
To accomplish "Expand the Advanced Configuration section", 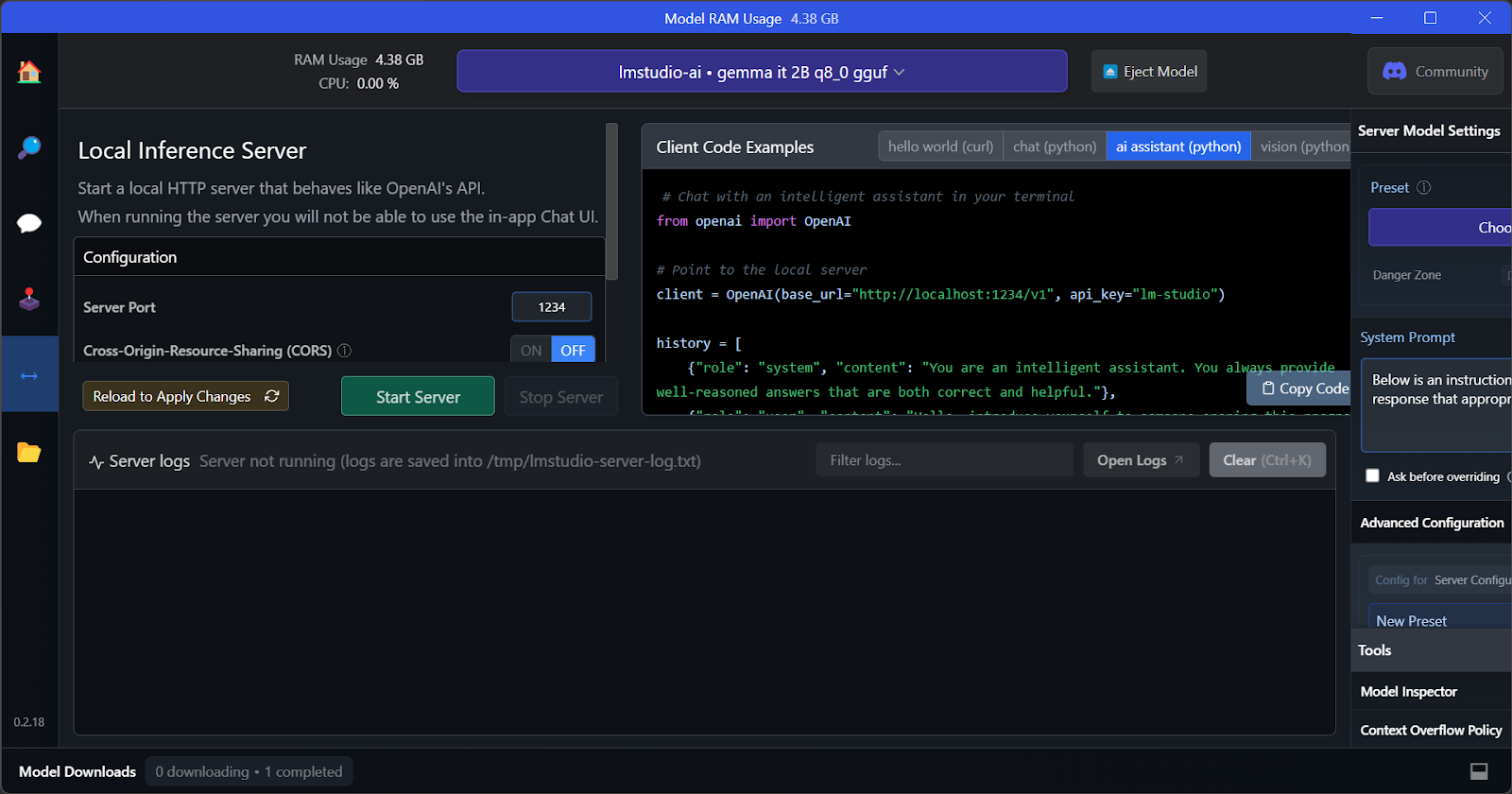I will pyautogui.click(x=1432, y=523).
